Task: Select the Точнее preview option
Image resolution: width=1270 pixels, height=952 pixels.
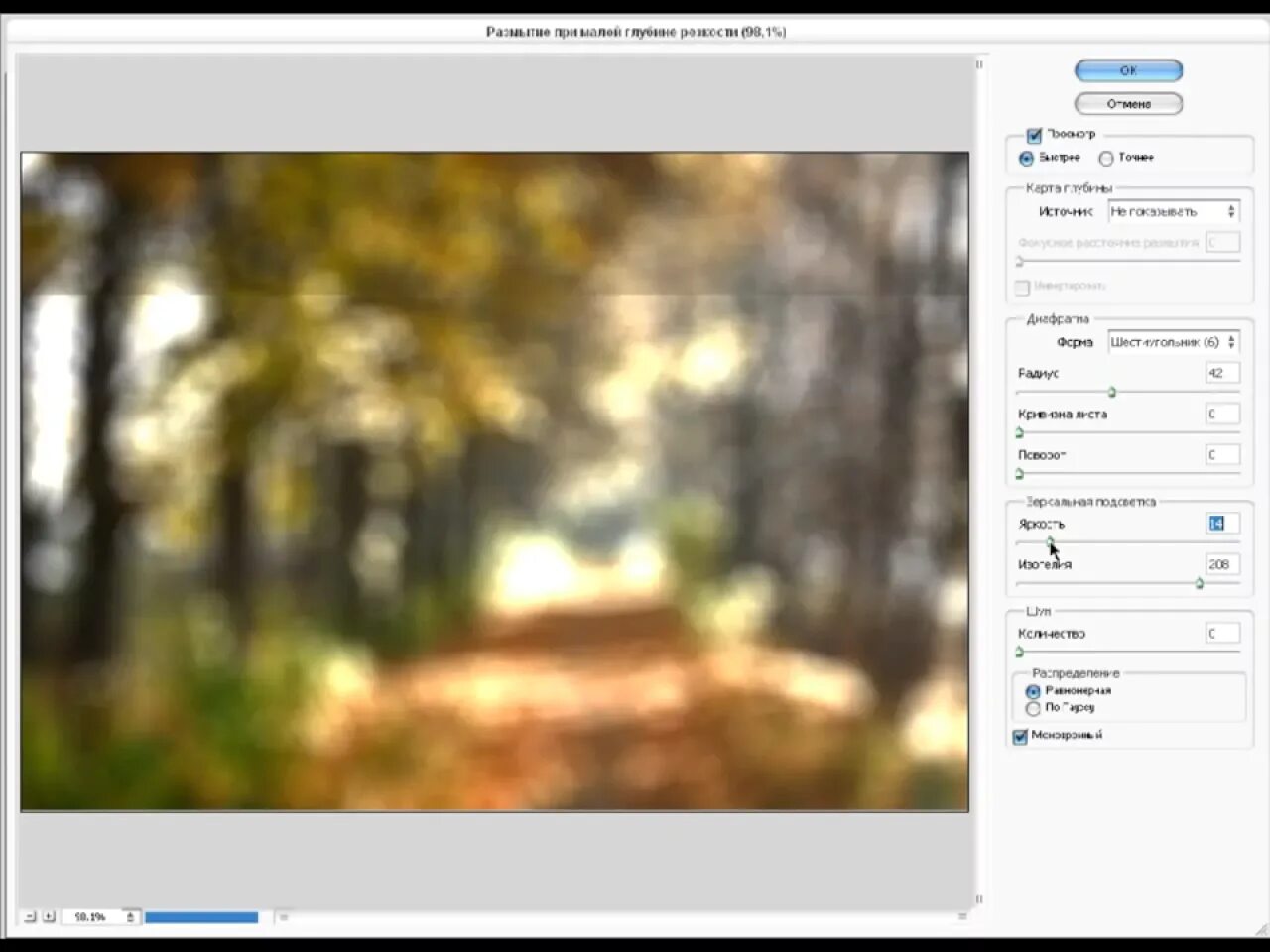Action: (x=1105, y=158)
